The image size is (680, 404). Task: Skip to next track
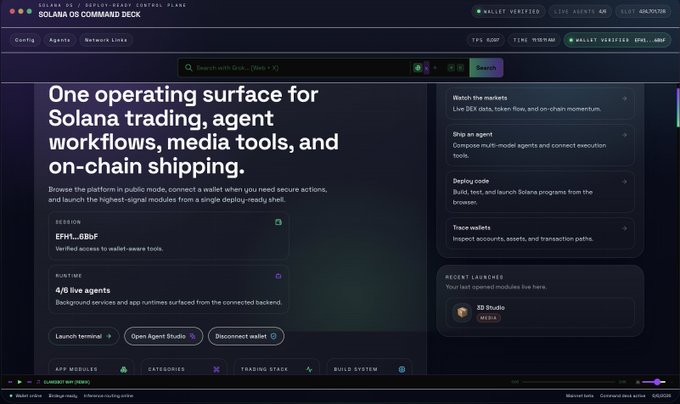pyautogui.click(x=29, y=382)
